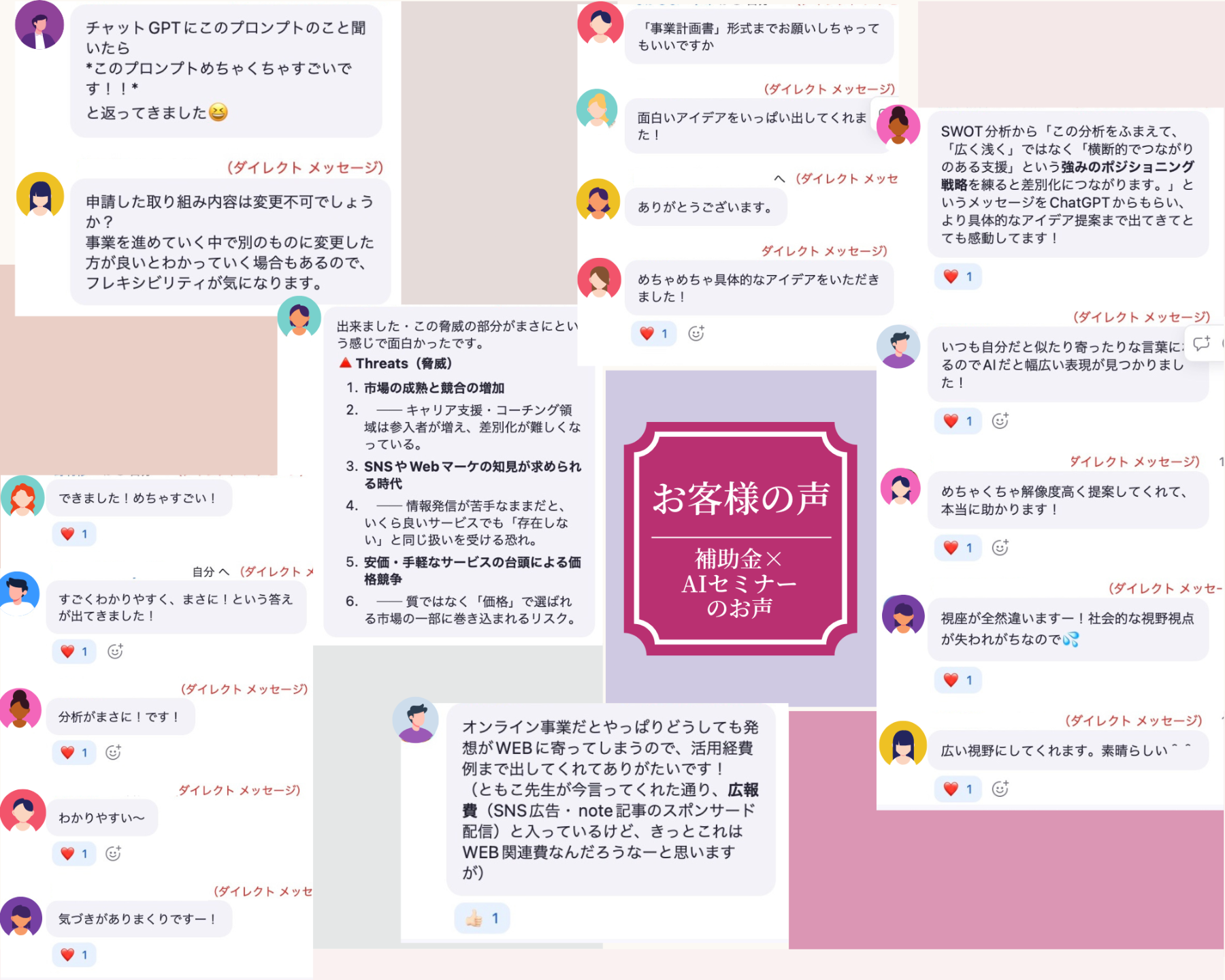Click avatar beside SWOT分析から message

pyautogui.click(x=898, y=125)
